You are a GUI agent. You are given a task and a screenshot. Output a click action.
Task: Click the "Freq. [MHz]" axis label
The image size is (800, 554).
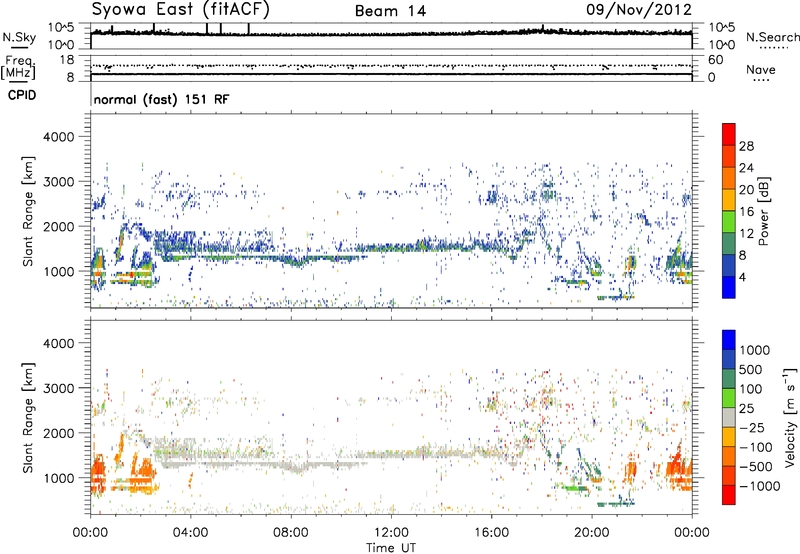click(18, 67)
